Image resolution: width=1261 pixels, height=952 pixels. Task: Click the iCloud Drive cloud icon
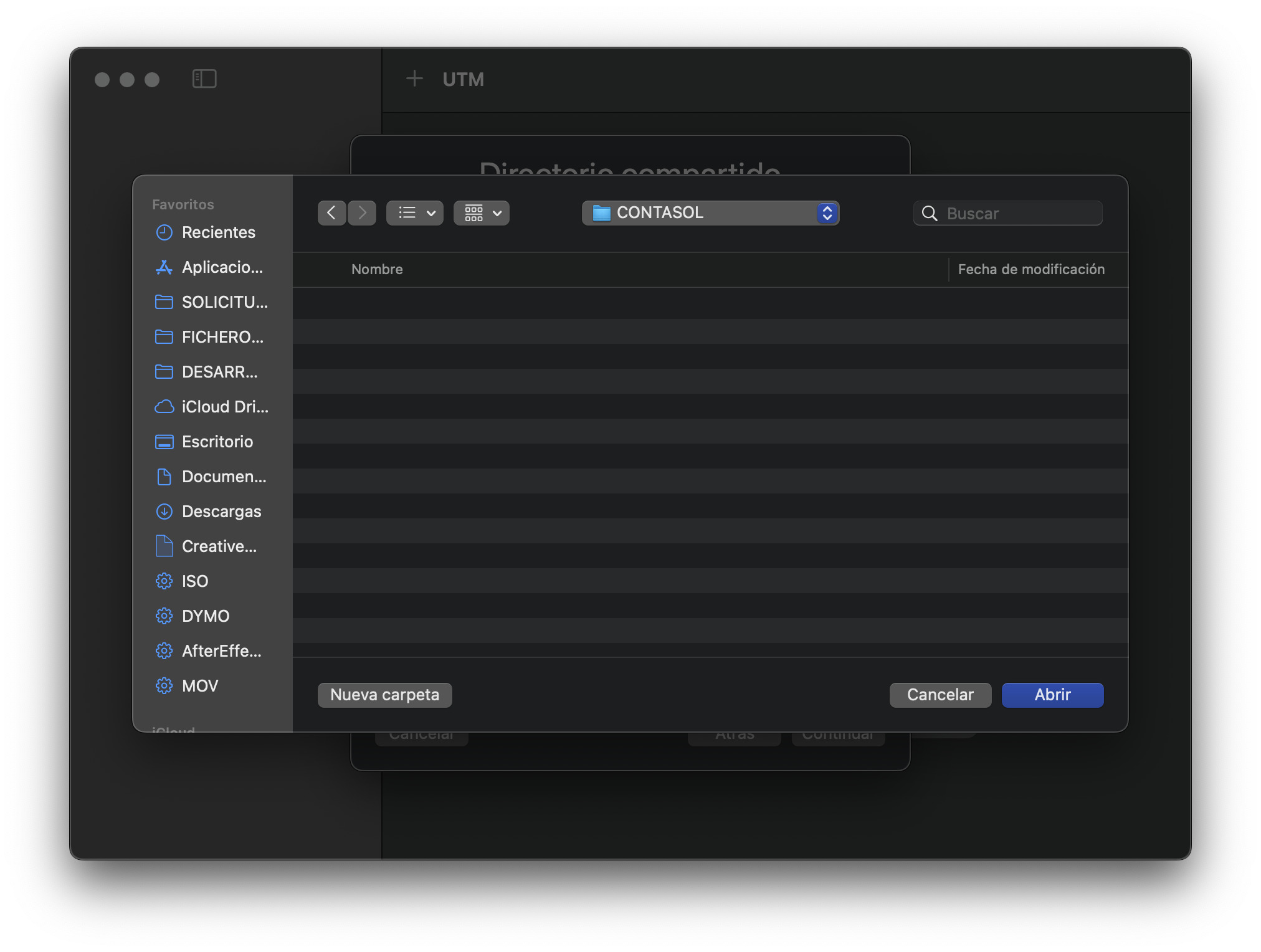pyautogui.click(x=164, y=407)
